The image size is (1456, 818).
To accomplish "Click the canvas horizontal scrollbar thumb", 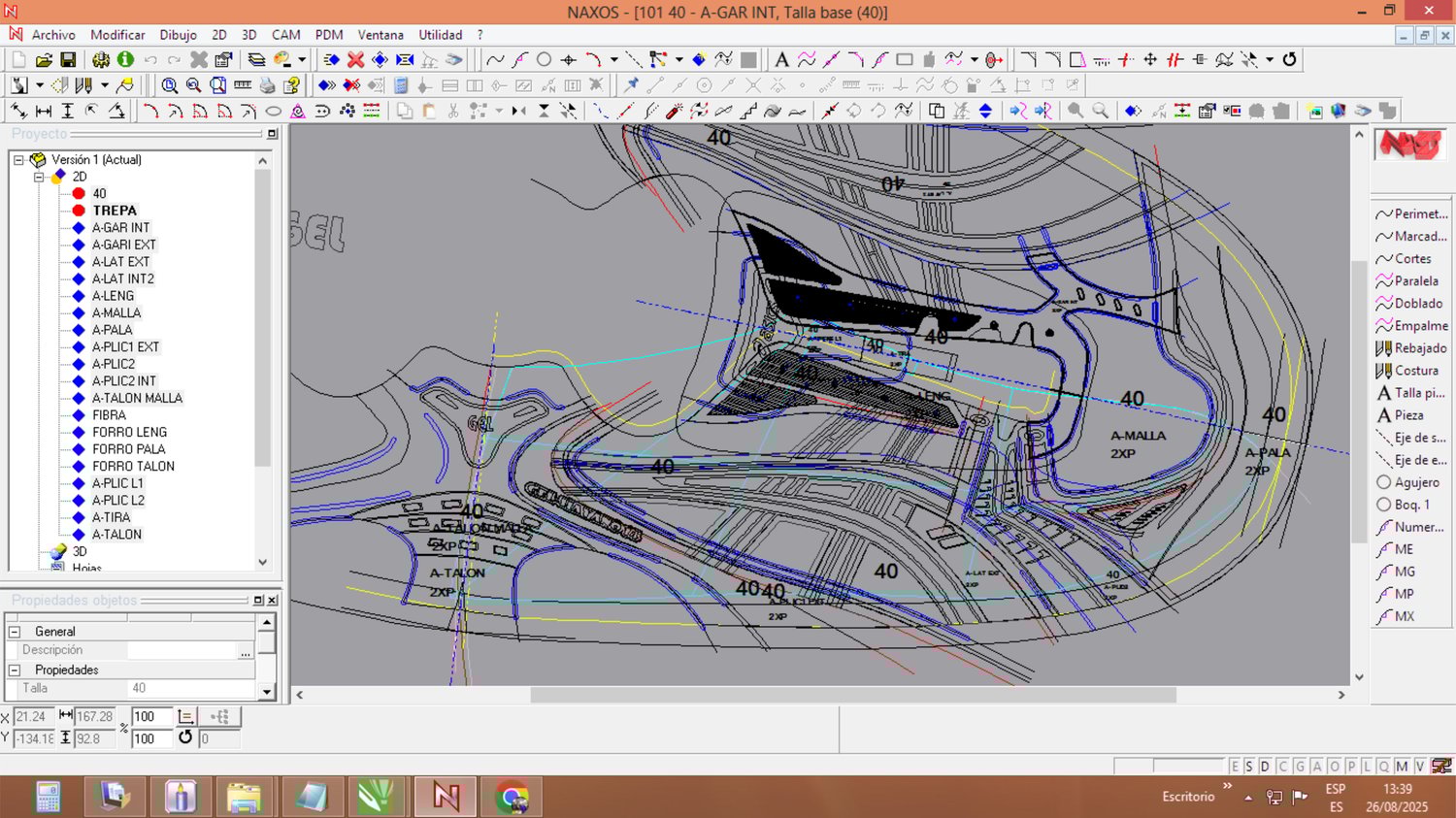I will pos(852,695).
